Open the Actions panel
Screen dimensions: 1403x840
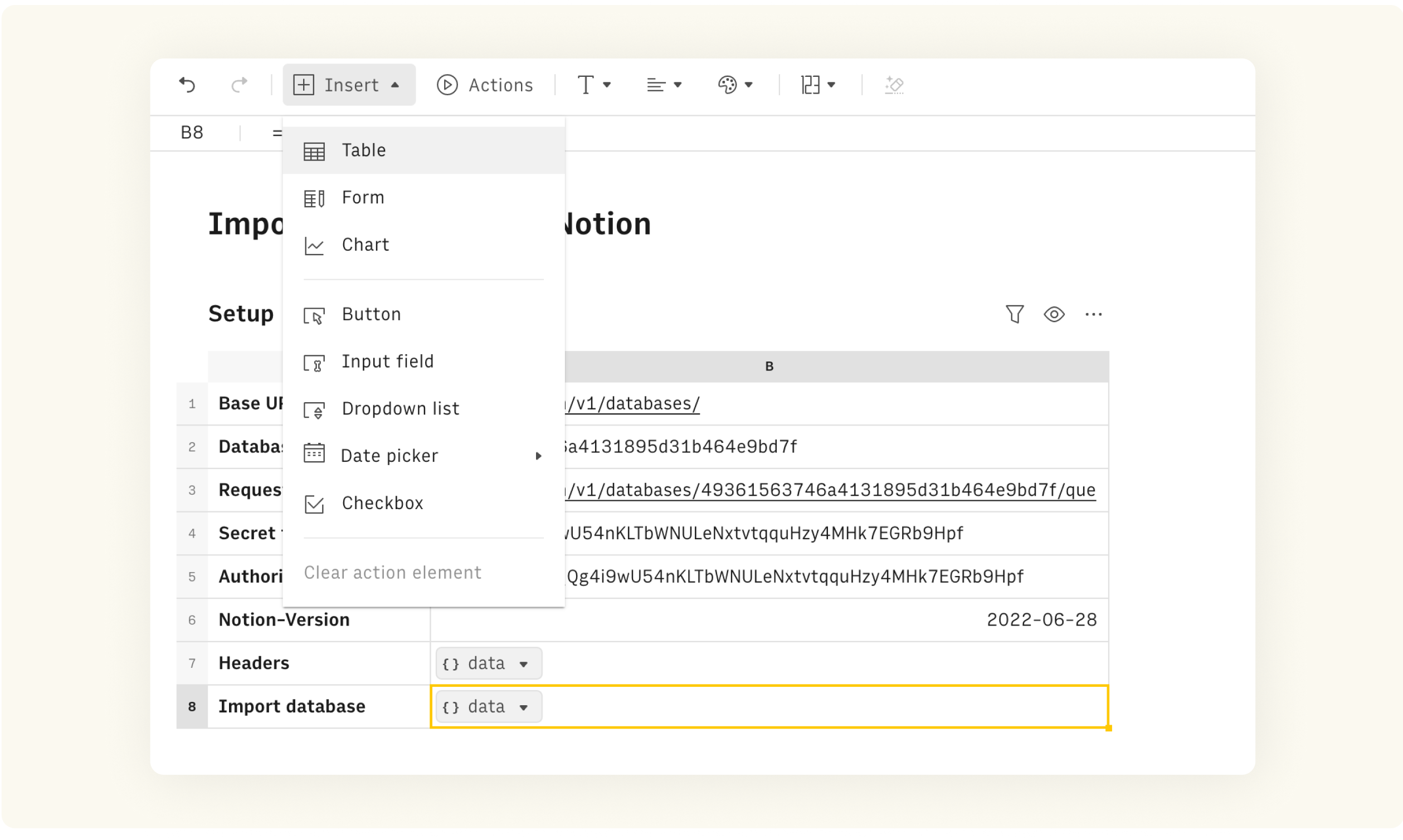(x=485, y=85)
